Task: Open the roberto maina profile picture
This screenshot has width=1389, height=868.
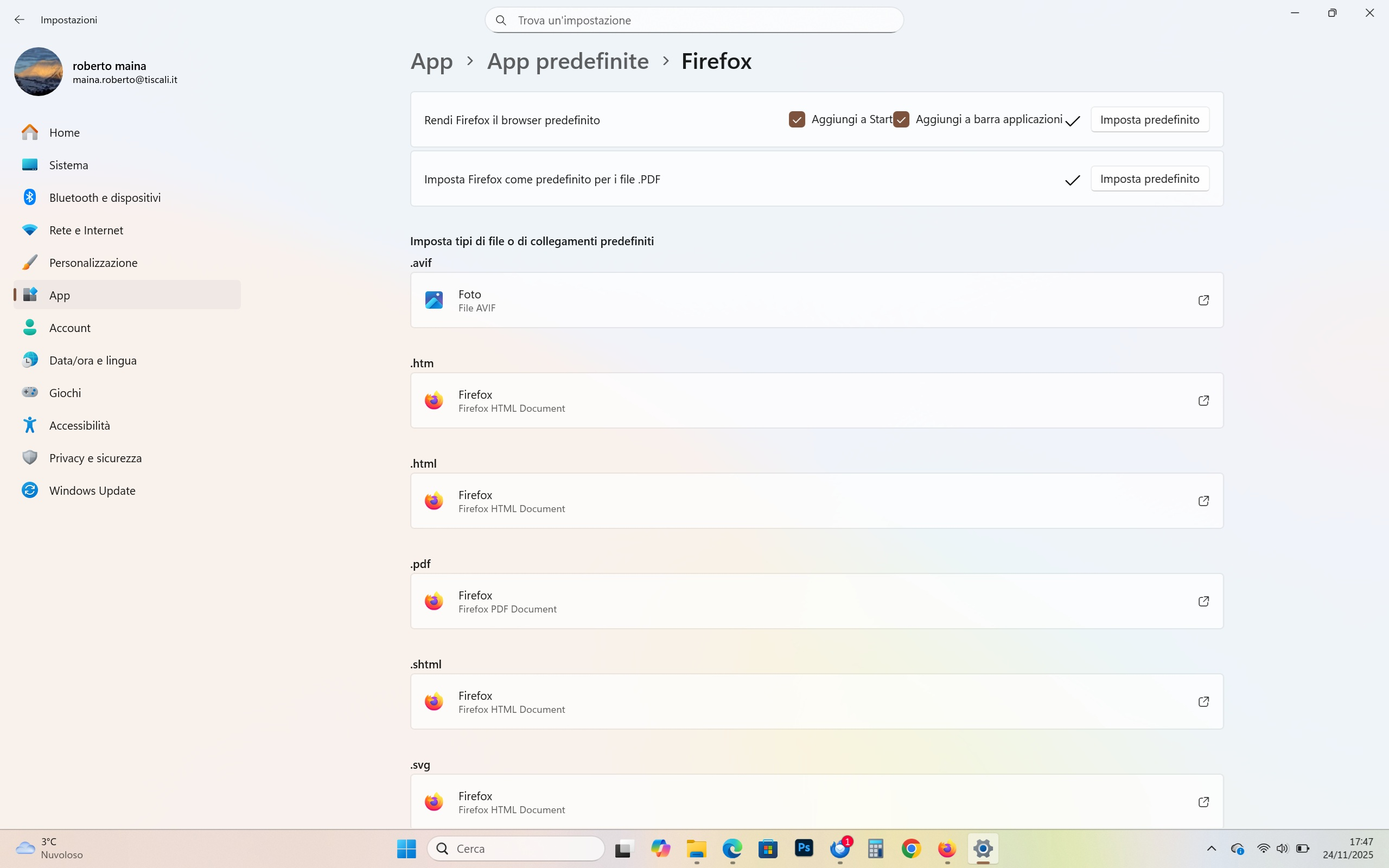Action: tap(39, 72)
